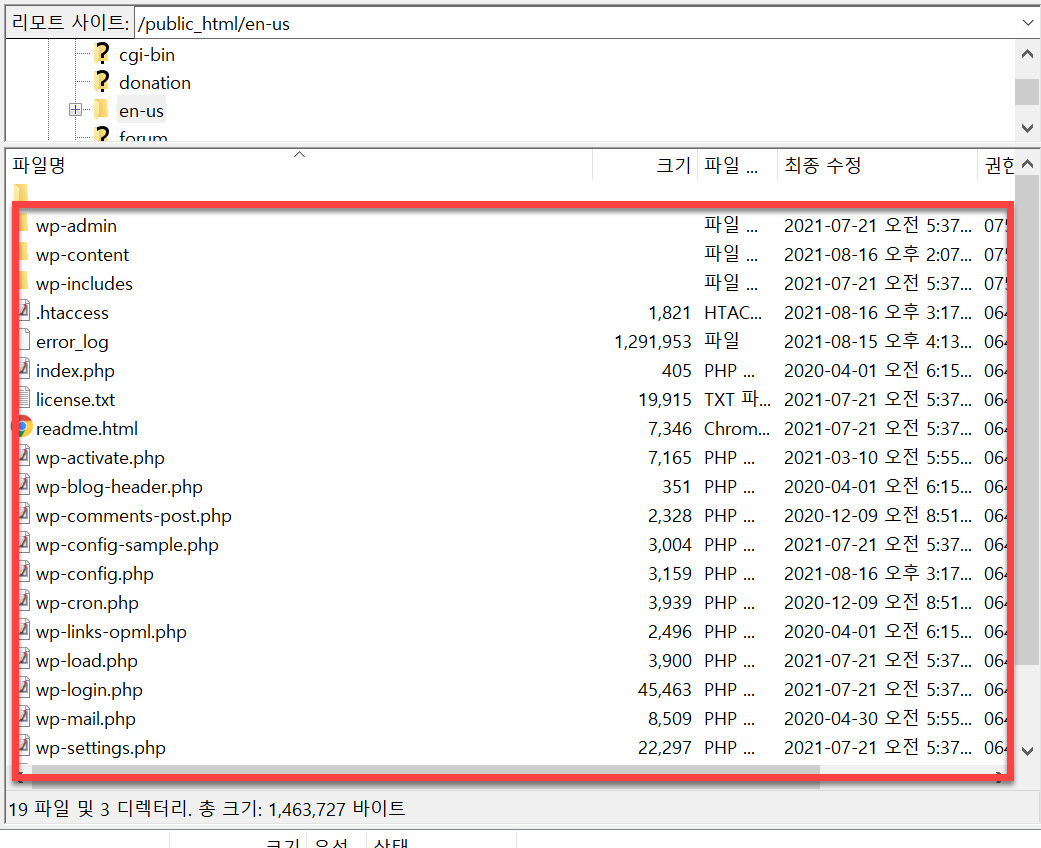Select the wp-content folder

coord(82,255)
